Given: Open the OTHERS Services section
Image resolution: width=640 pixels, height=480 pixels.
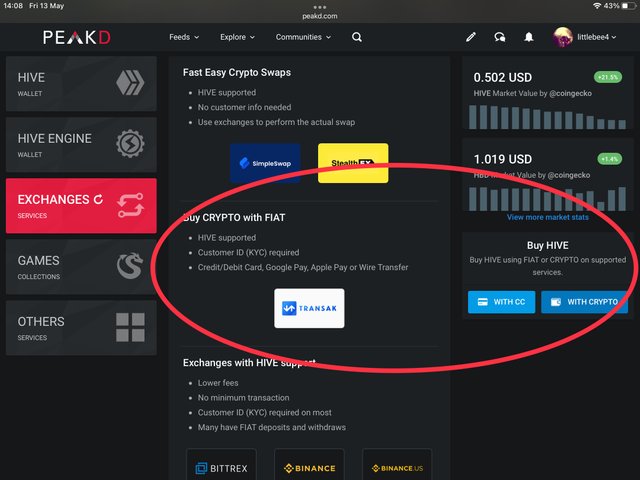Looking at the screenshot, I should (x=81, y=328).
